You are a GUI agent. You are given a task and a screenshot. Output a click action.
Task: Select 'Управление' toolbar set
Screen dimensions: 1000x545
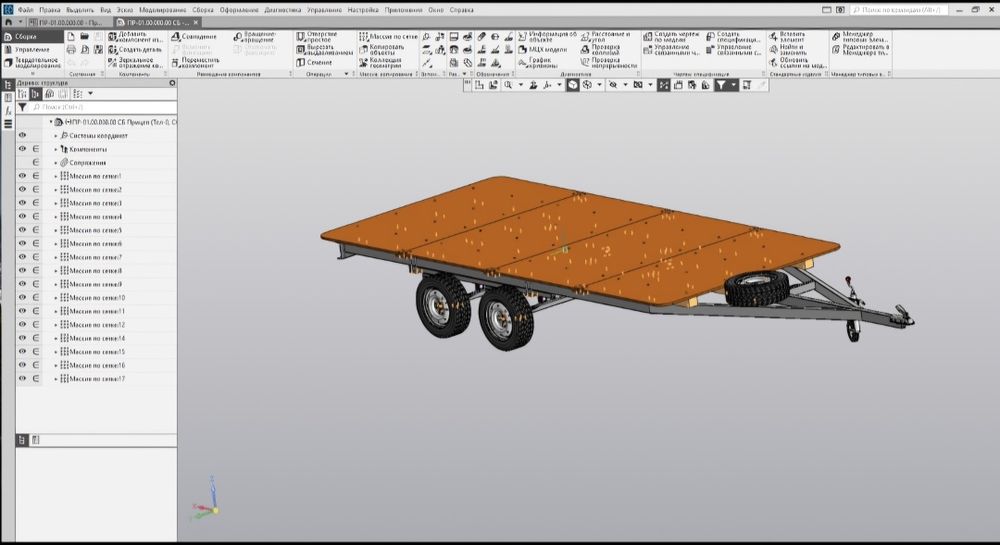32,50
